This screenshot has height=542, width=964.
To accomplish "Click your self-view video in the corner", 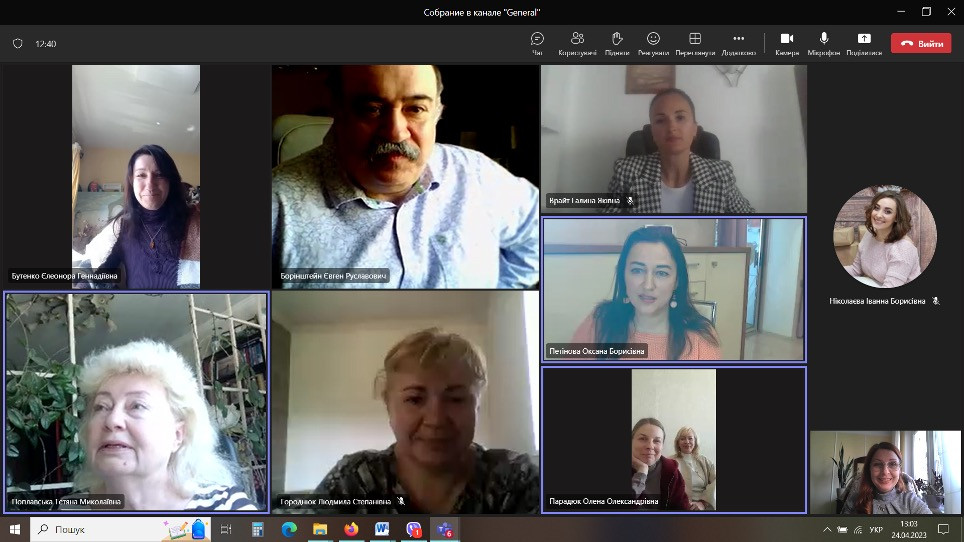I will pos(885,472).
